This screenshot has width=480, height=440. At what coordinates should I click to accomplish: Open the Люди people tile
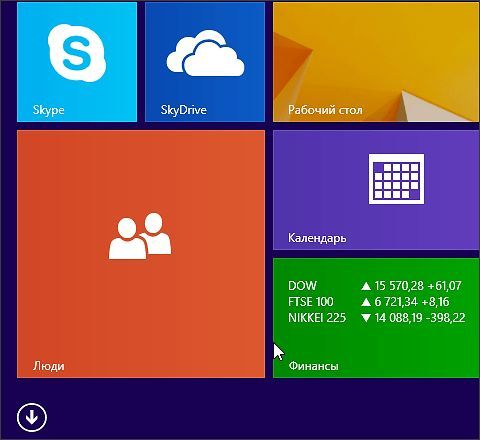click(x=141, y=254)
